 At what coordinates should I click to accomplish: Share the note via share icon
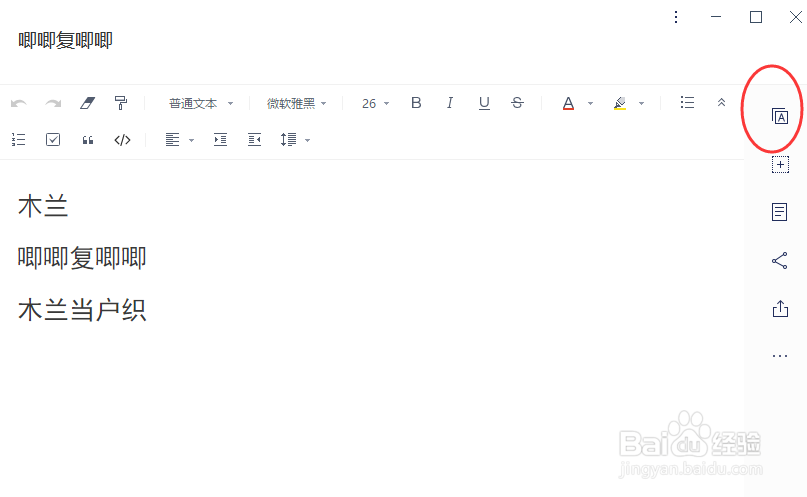780,260
